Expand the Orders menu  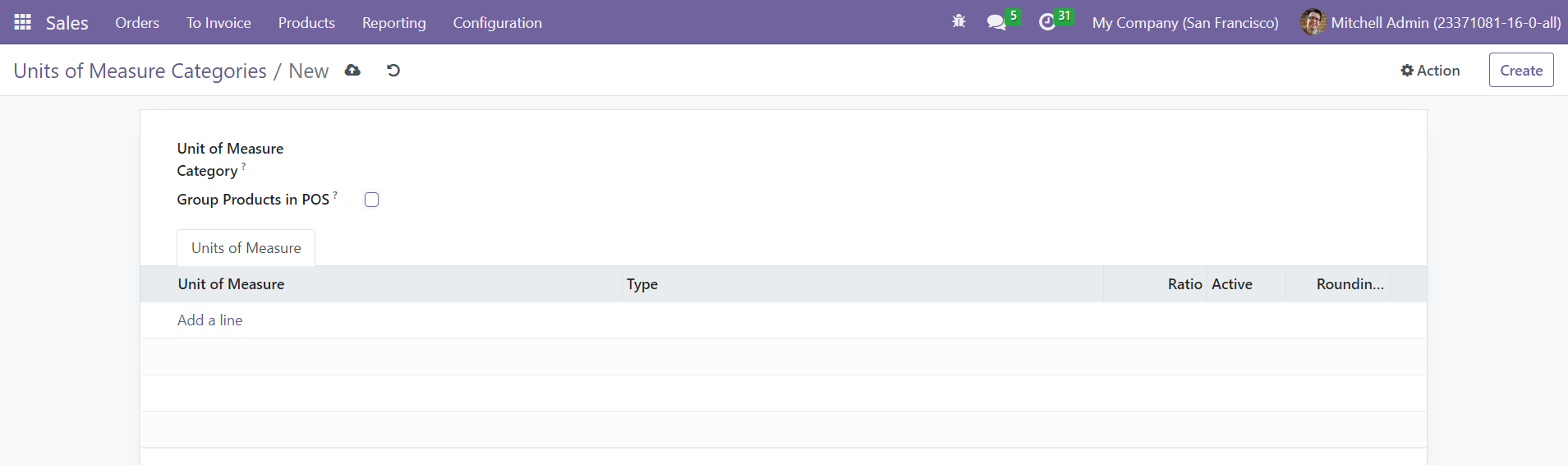[x=137, y=22]
